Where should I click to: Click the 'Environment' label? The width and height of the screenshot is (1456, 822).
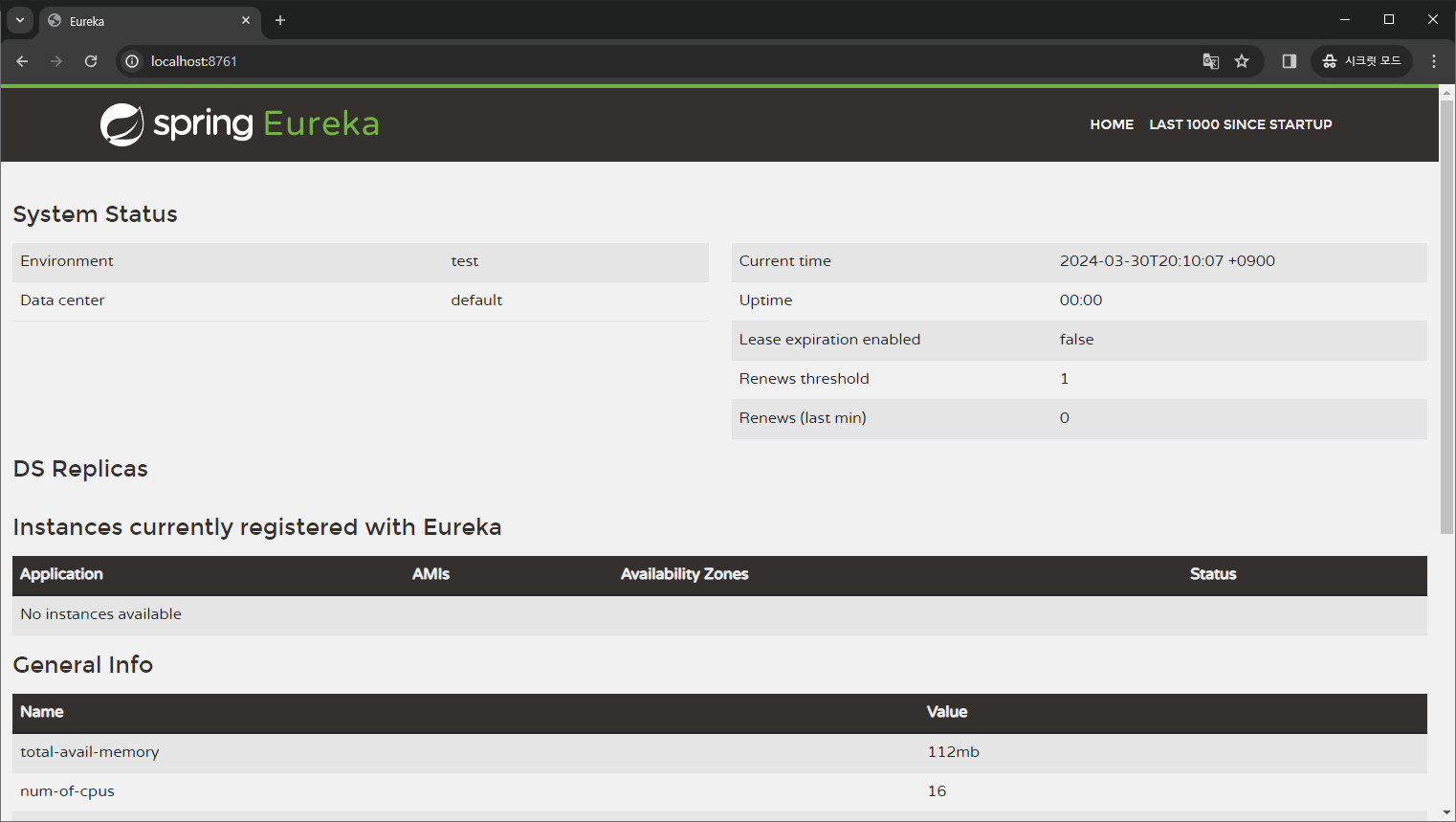click(67, 261)
